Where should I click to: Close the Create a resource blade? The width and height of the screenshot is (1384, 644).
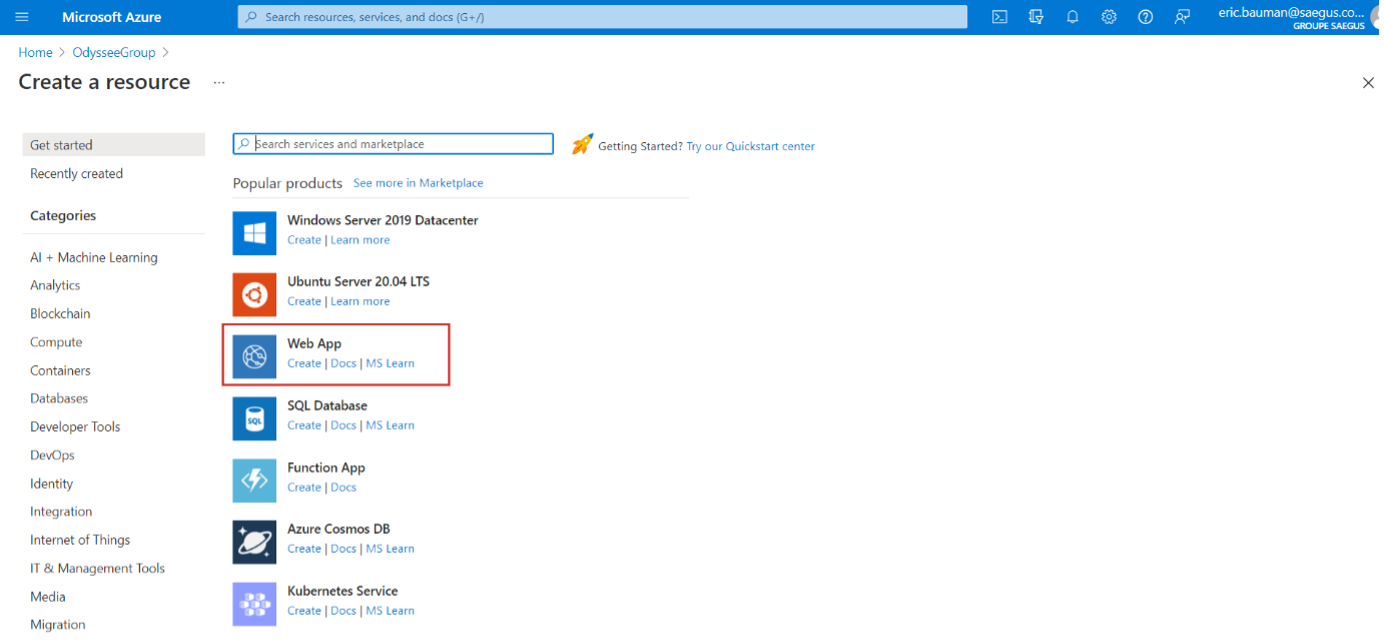[x=1368, y=83]
